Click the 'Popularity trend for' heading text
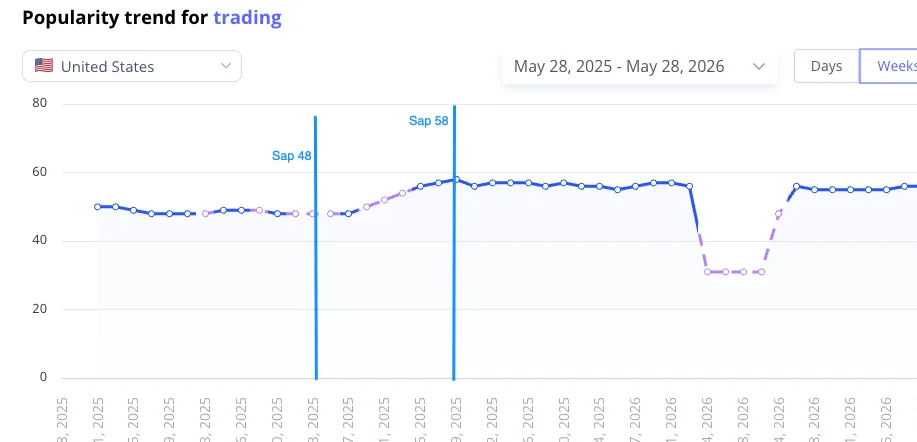Screen dimensions: 917x442 click(115, 18)
